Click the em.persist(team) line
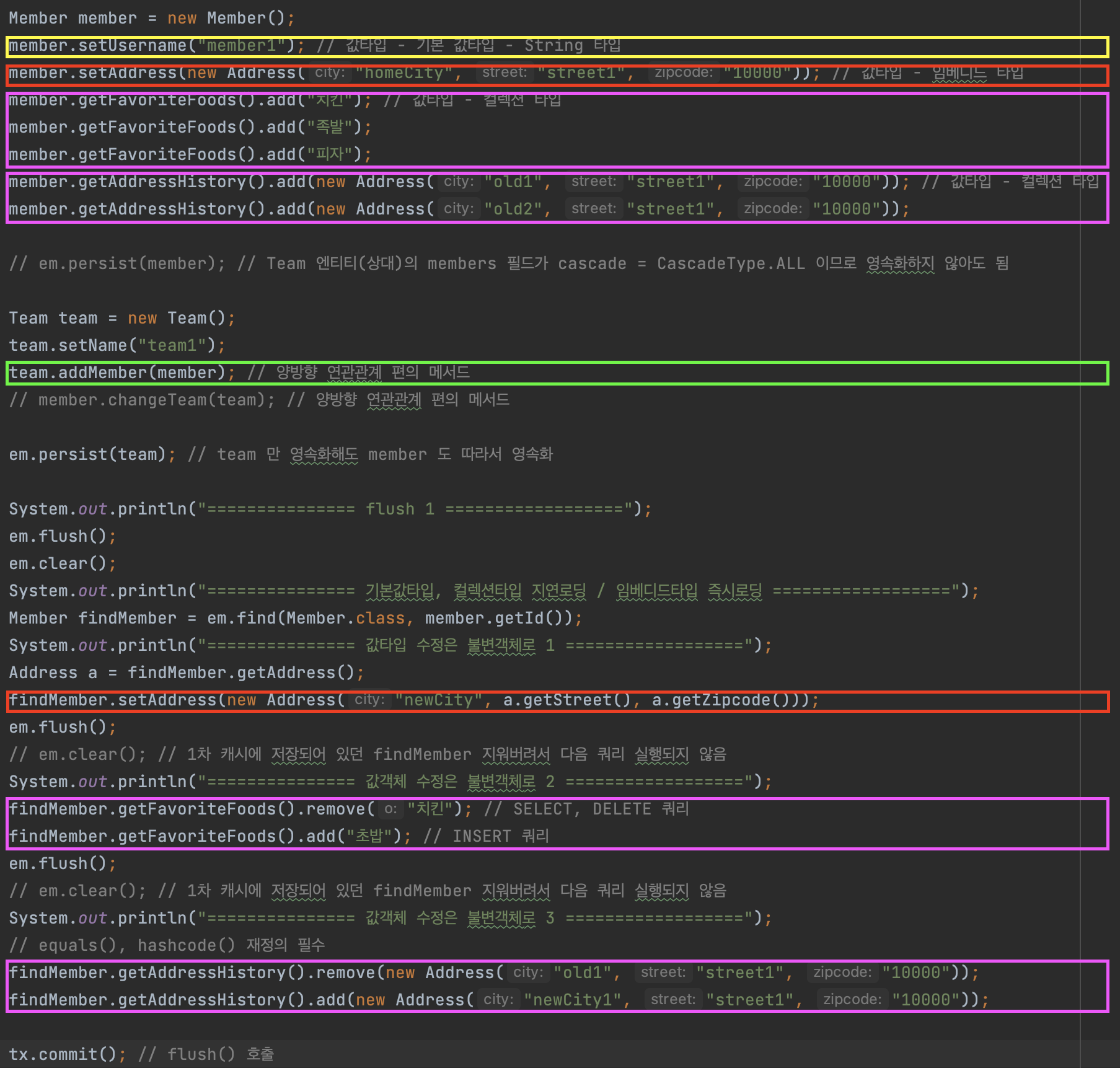The height and width of the screenshot is (1068, 1120). tap(281, 454)
